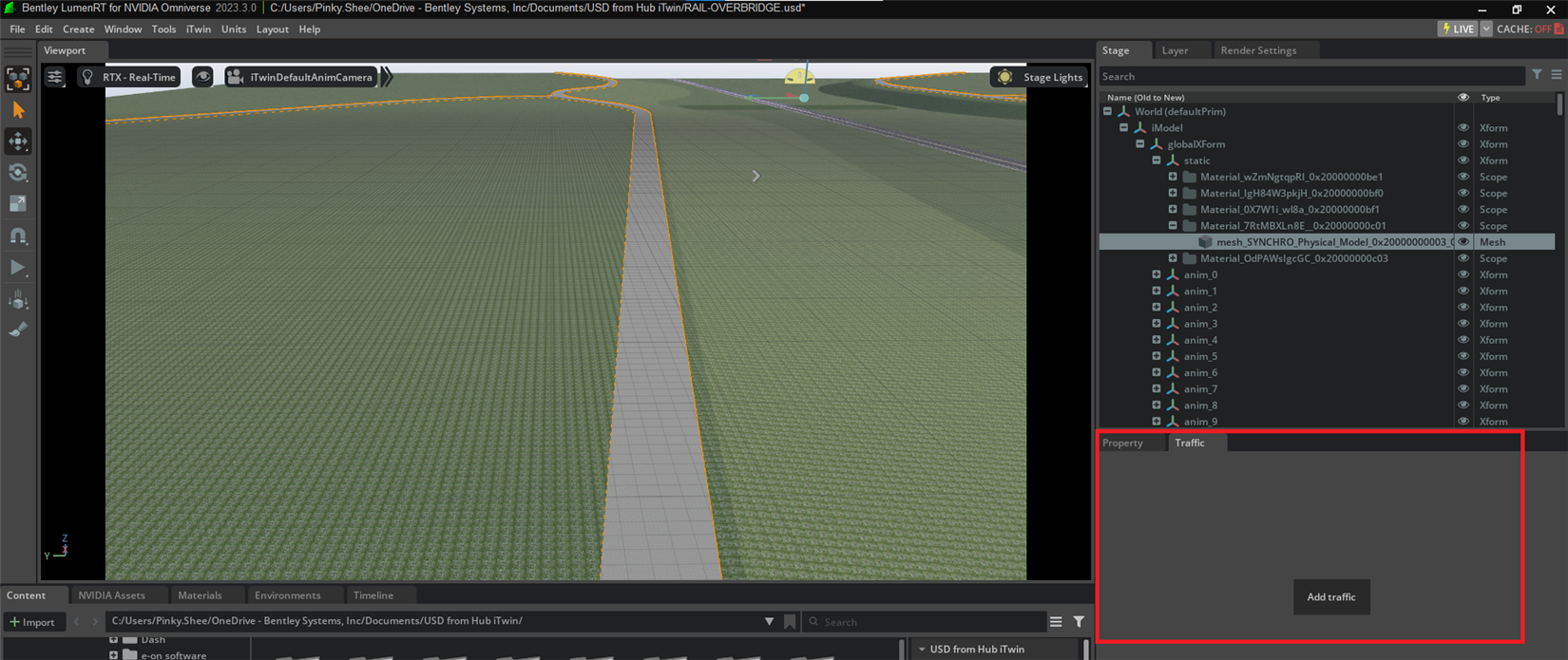Open the Environments tab
The image size is (1568, 660).
click(x=288, y=595)
